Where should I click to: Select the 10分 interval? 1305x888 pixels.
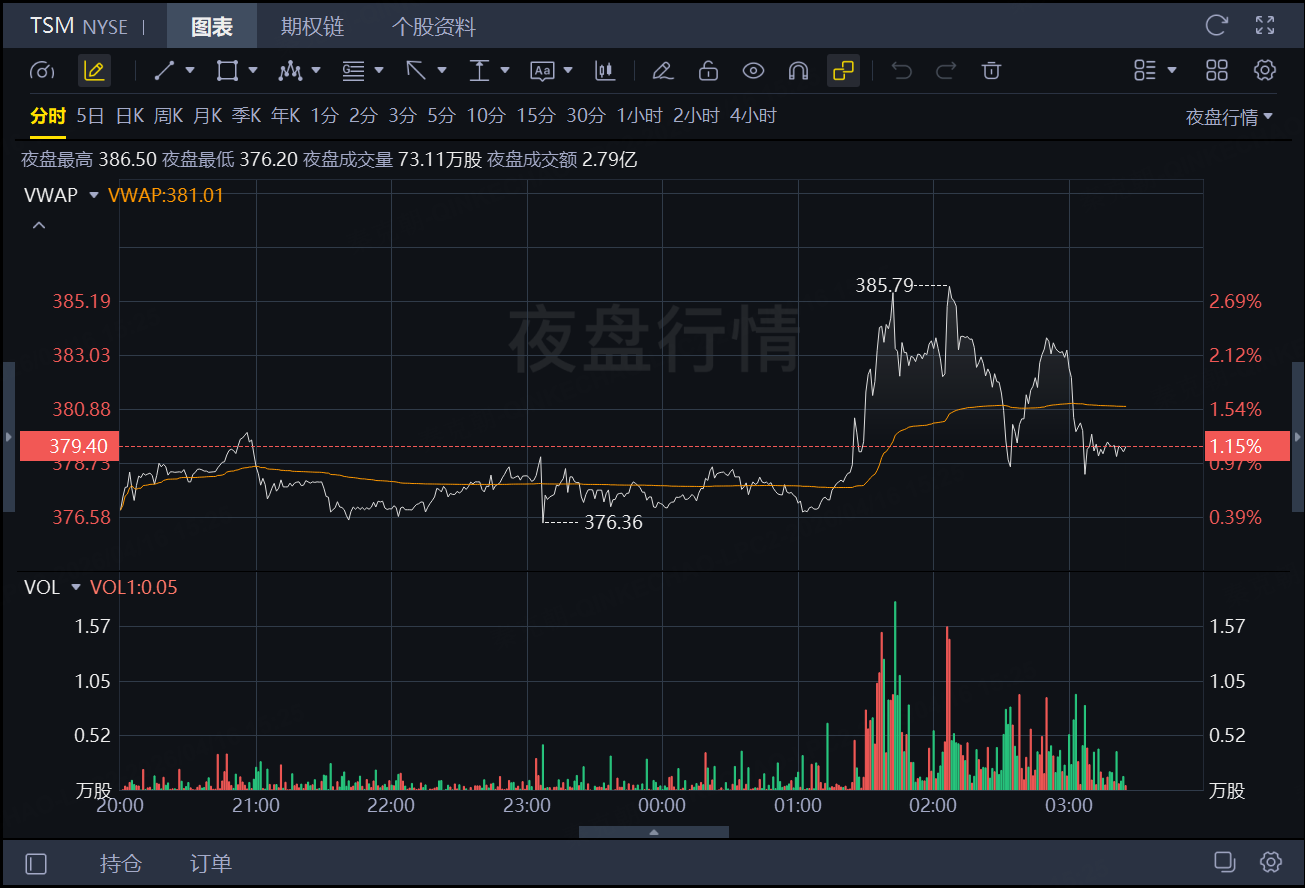point(486,116)
